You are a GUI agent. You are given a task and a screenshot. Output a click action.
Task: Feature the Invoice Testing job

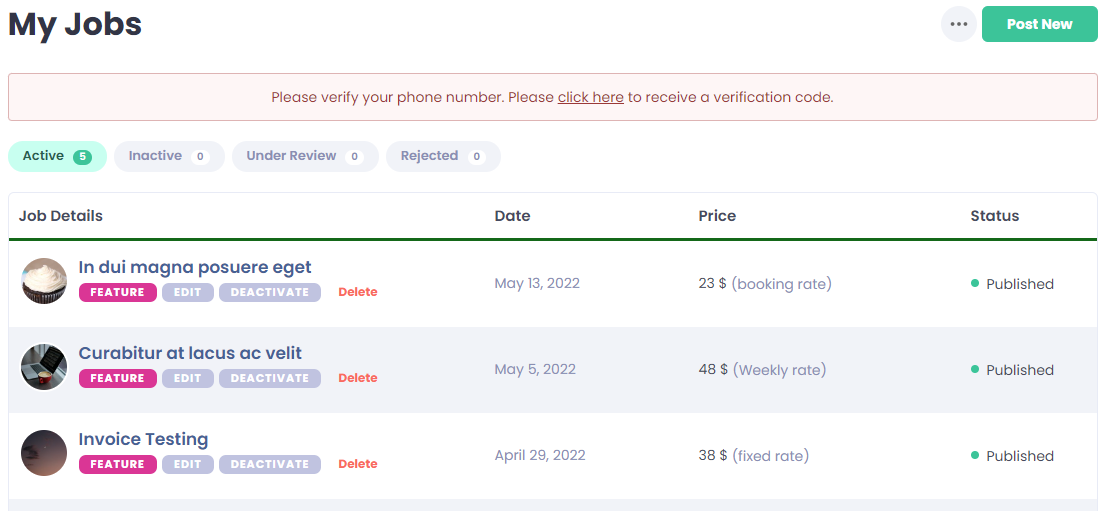click(x=118, y=464)
